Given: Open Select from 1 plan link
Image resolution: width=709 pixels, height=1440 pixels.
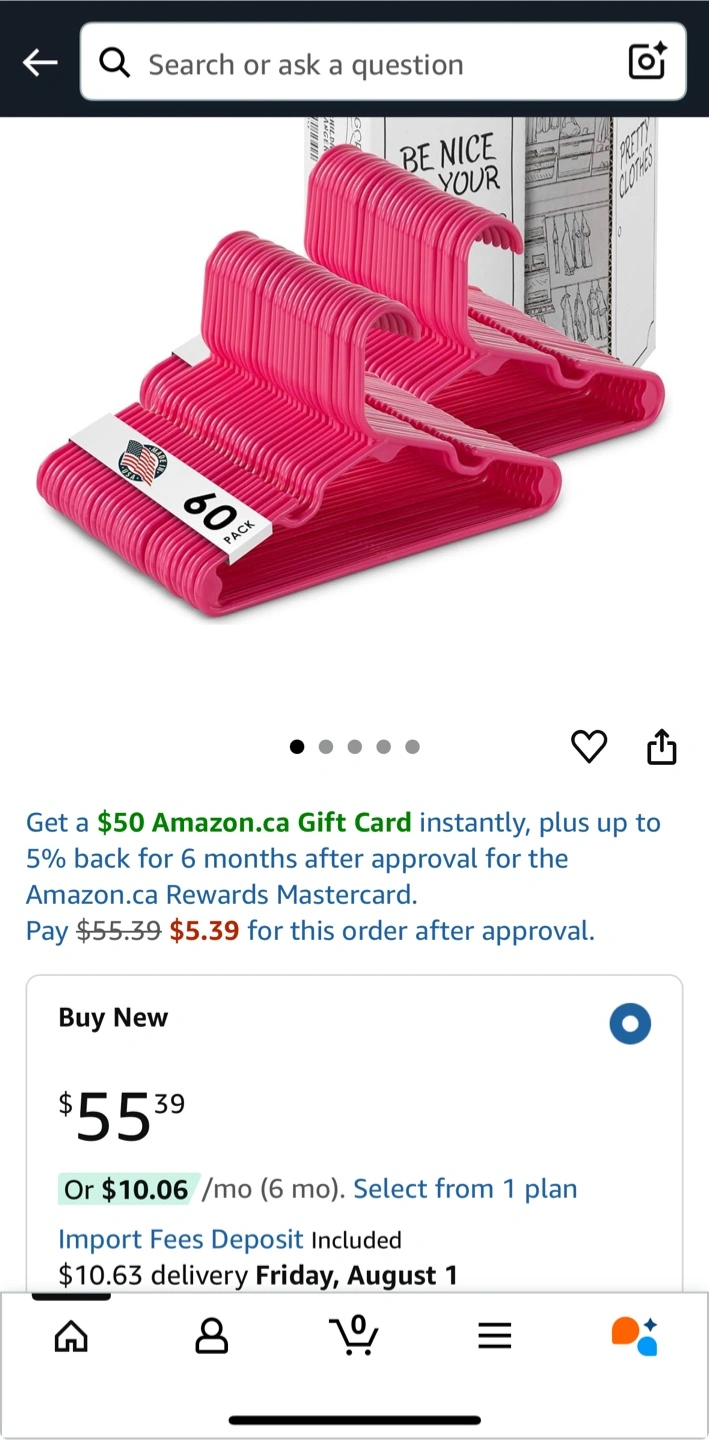Looking at the screenshot, I should (x=465, y=1189).
